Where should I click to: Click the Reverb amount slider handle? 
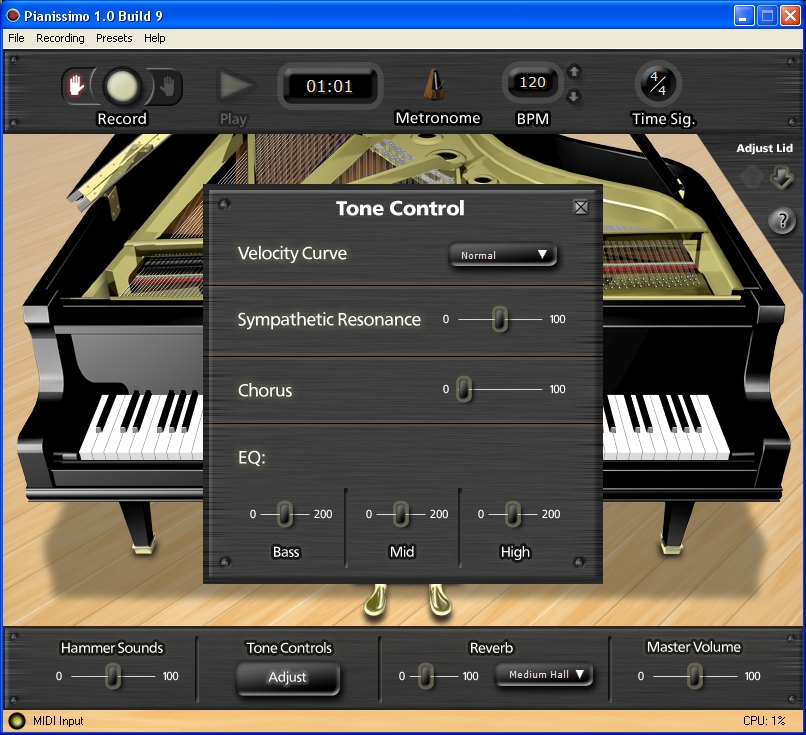[426, 676]
